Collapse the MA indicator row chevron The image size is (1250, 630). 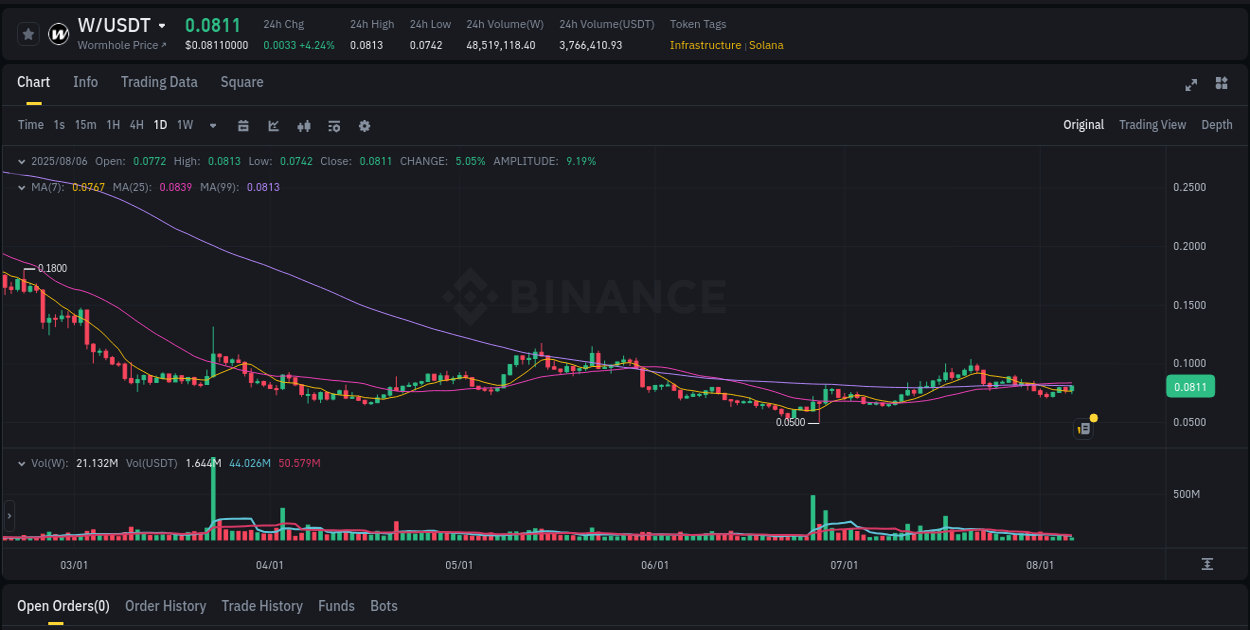[x=21, y=187]
